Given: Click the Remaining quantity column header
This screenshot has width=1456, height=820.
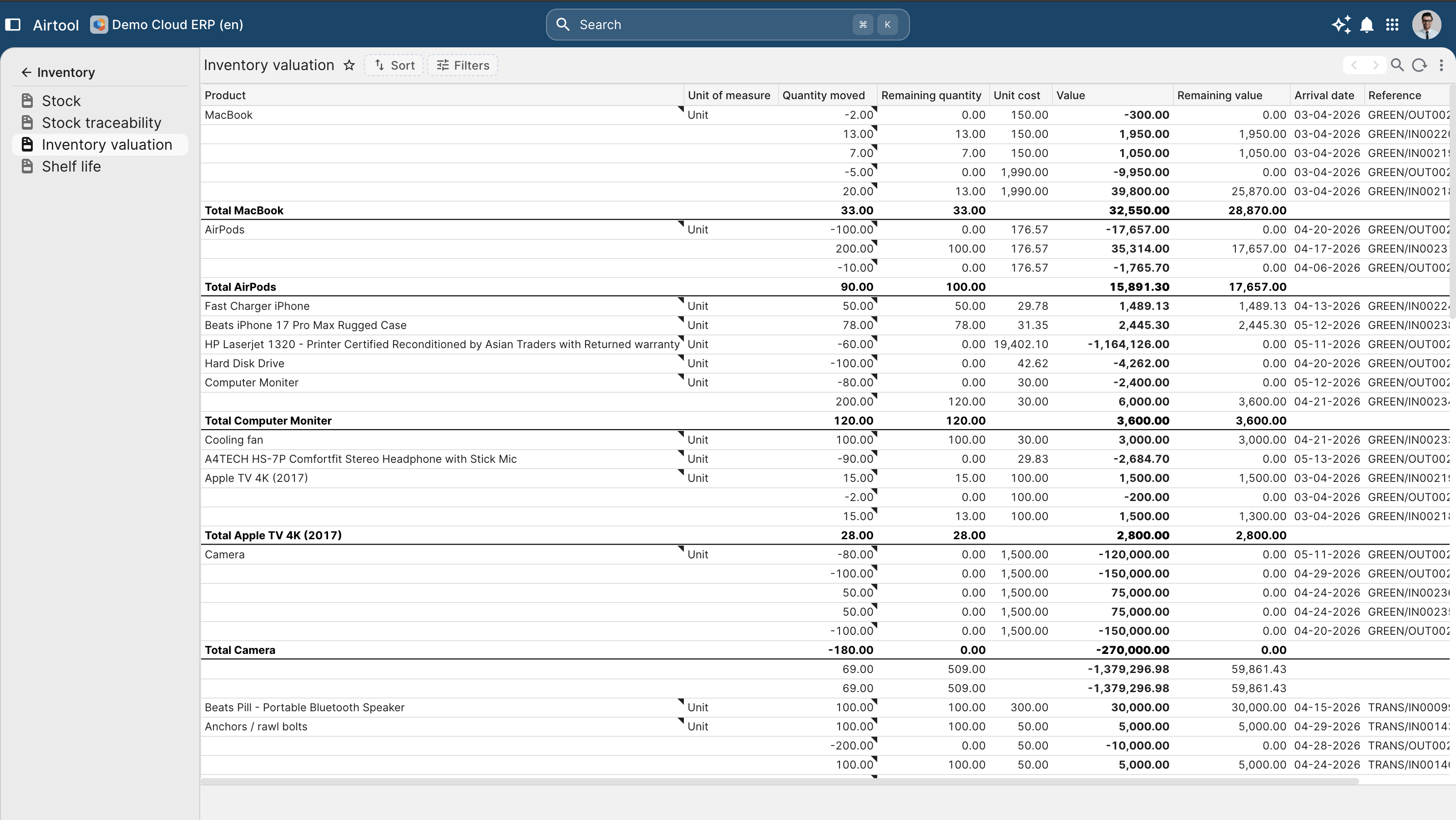Looking at the screenshot, I should [x=933, y=95].
